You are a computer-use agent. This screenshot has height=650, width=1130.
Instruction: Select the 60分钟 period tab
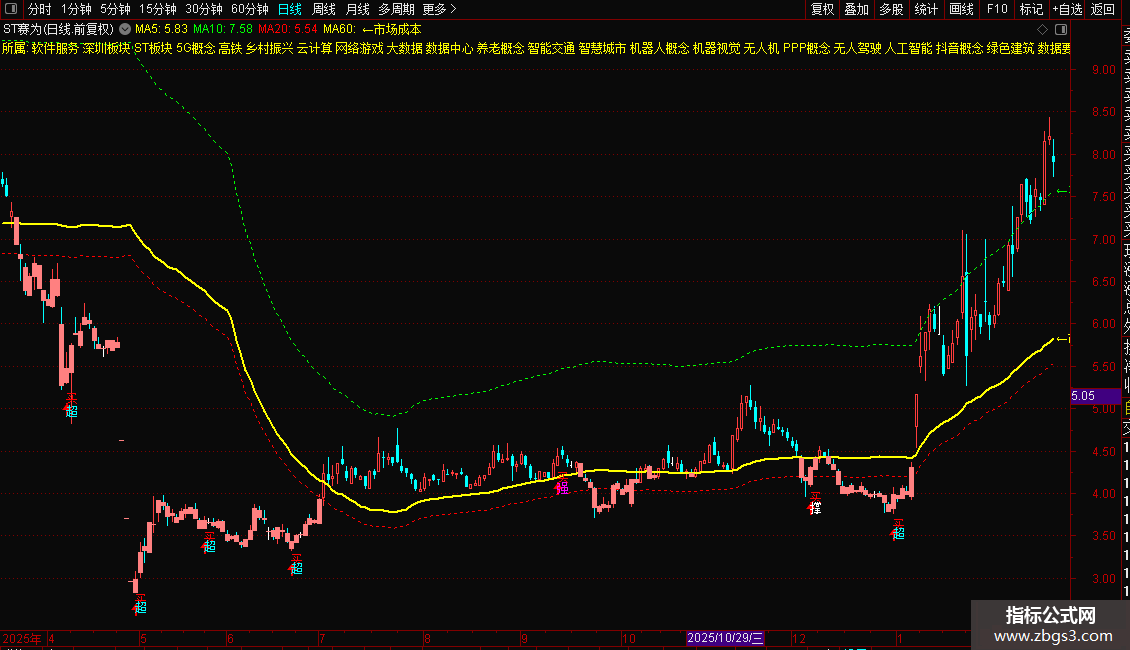[249, 9]
